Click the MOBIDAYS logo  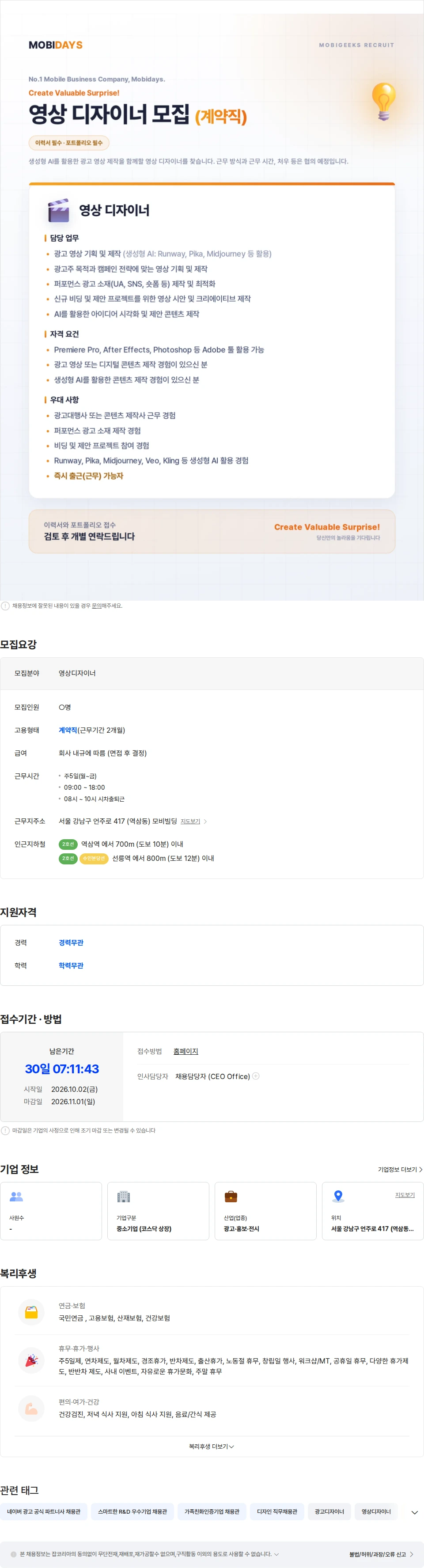point(55,45)
